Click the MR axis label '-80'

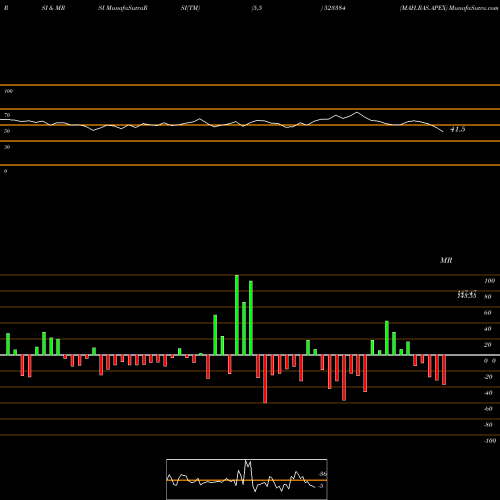click(x=488, y=425)
